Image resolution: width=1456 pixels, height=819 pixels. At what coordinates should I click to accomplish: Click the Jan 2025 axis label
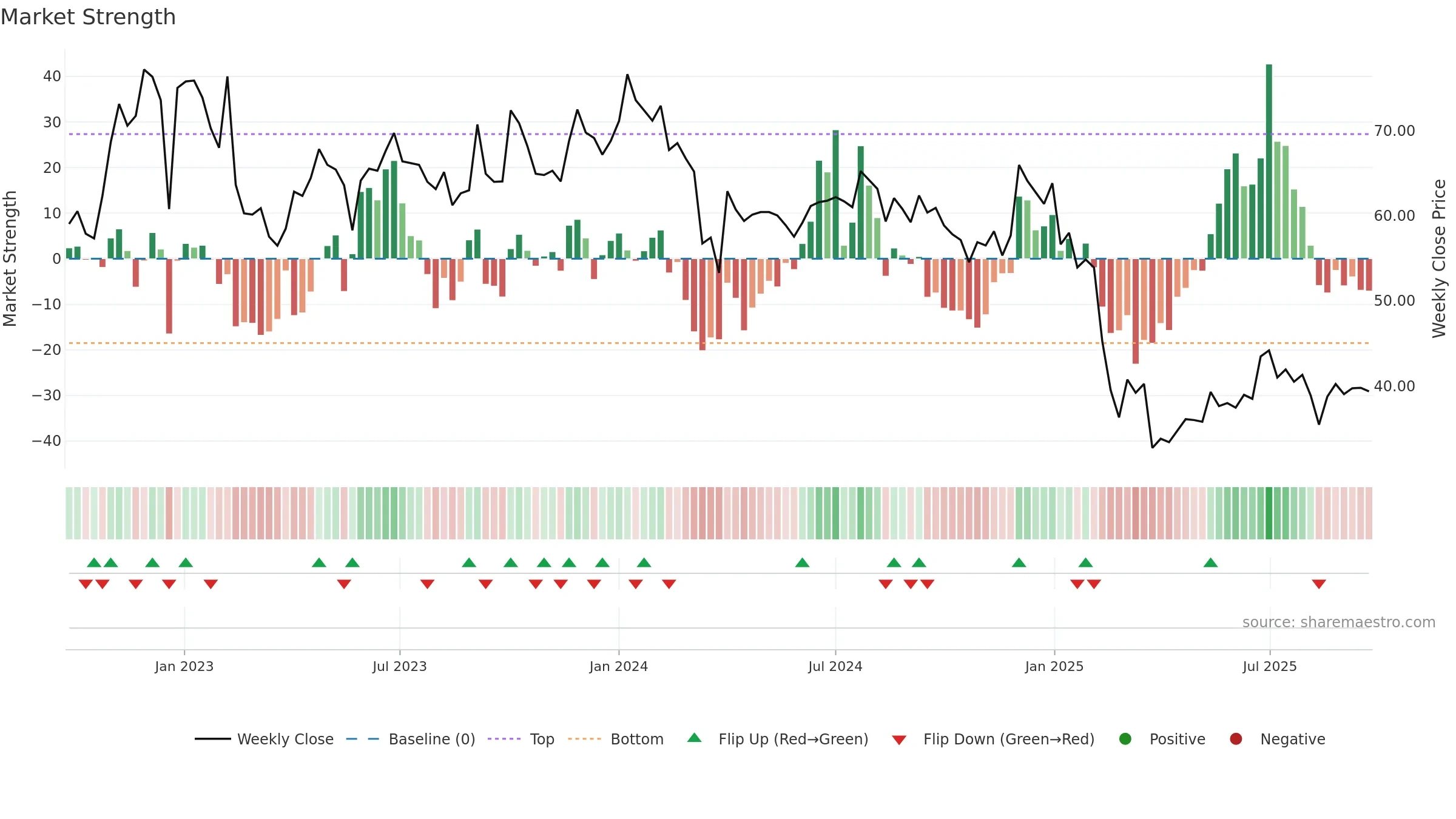click(1054, 667)
